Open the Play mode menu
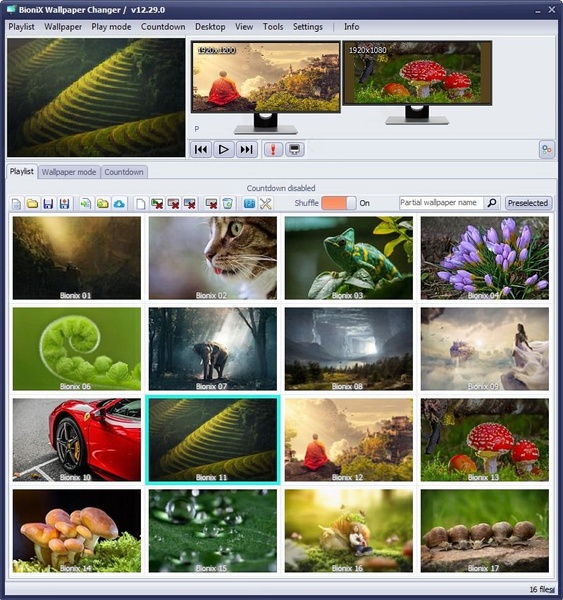The height and width of the screenshot is (600, 563). pos(111,27)
